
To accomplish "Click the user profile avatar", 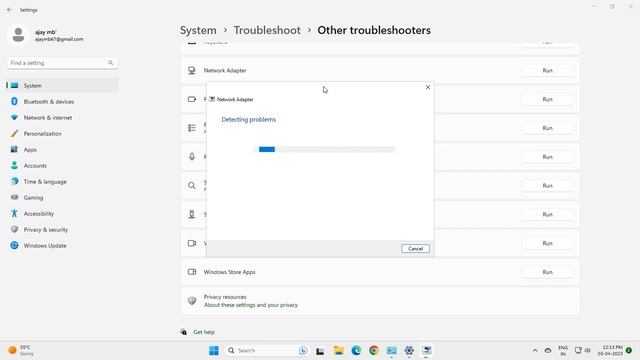I will pyautogui.click(x=18, y=35).
